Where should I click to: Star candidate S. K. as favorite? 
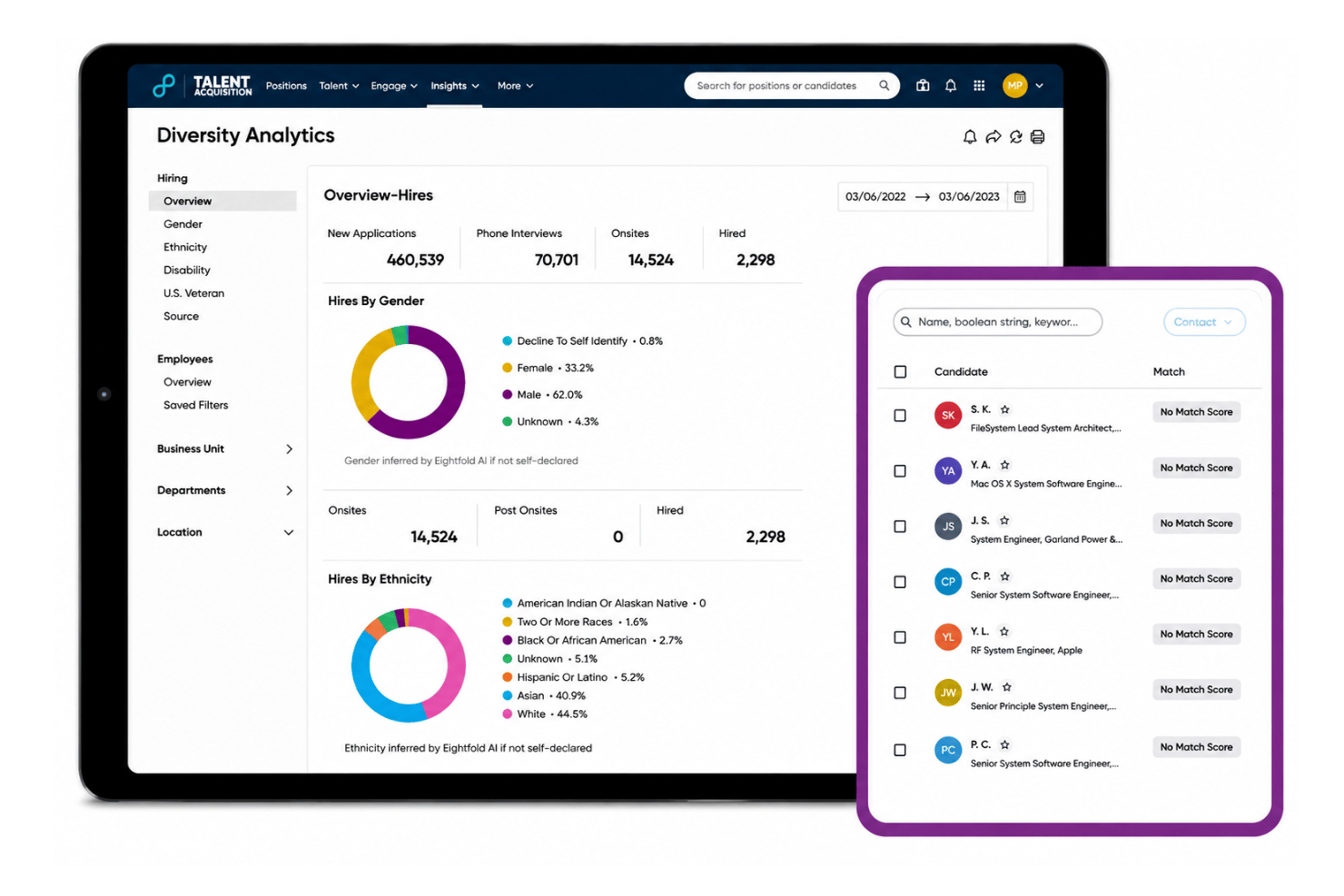[1005, 409]
